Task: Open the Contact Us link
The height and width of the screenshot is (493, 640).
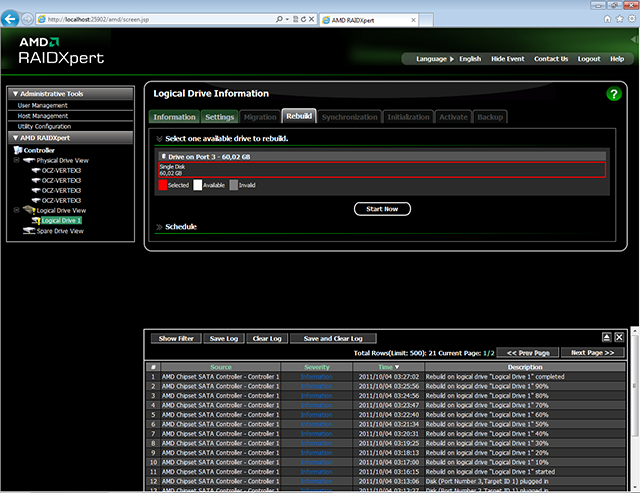Action: tap(551, 59)
